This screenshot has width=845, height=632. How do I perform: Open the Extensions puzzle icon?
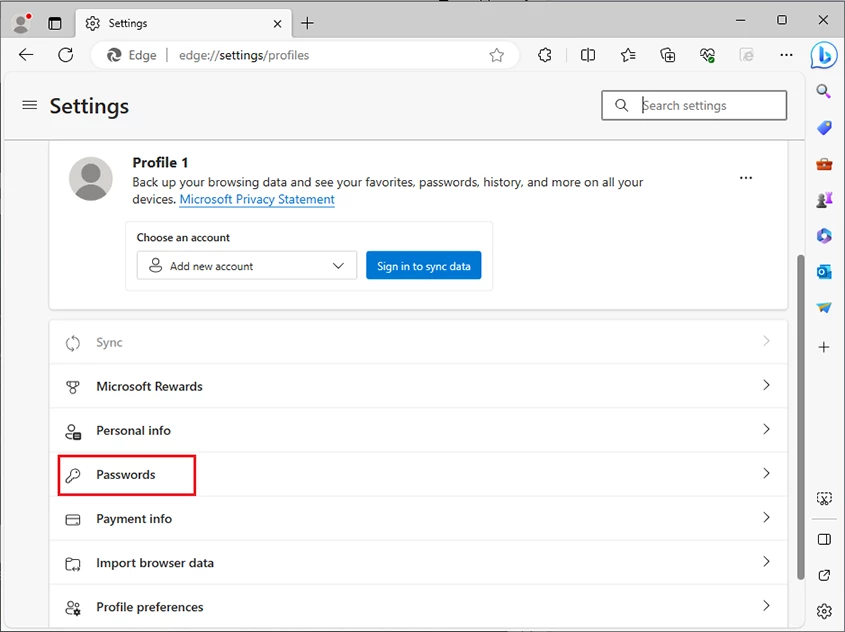point(545,55)
